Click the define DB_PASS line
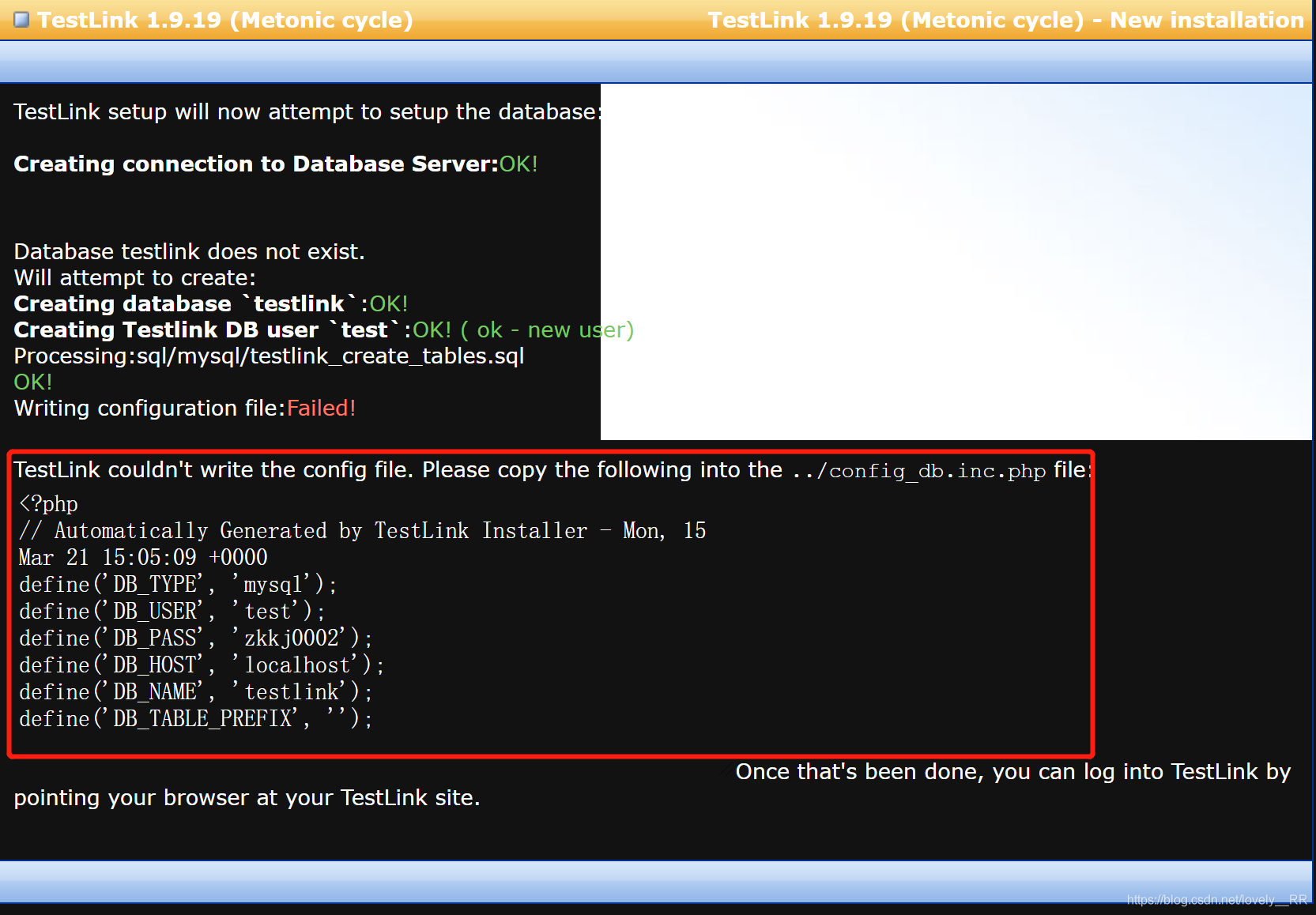1316x915 pixels. point(195,638)
